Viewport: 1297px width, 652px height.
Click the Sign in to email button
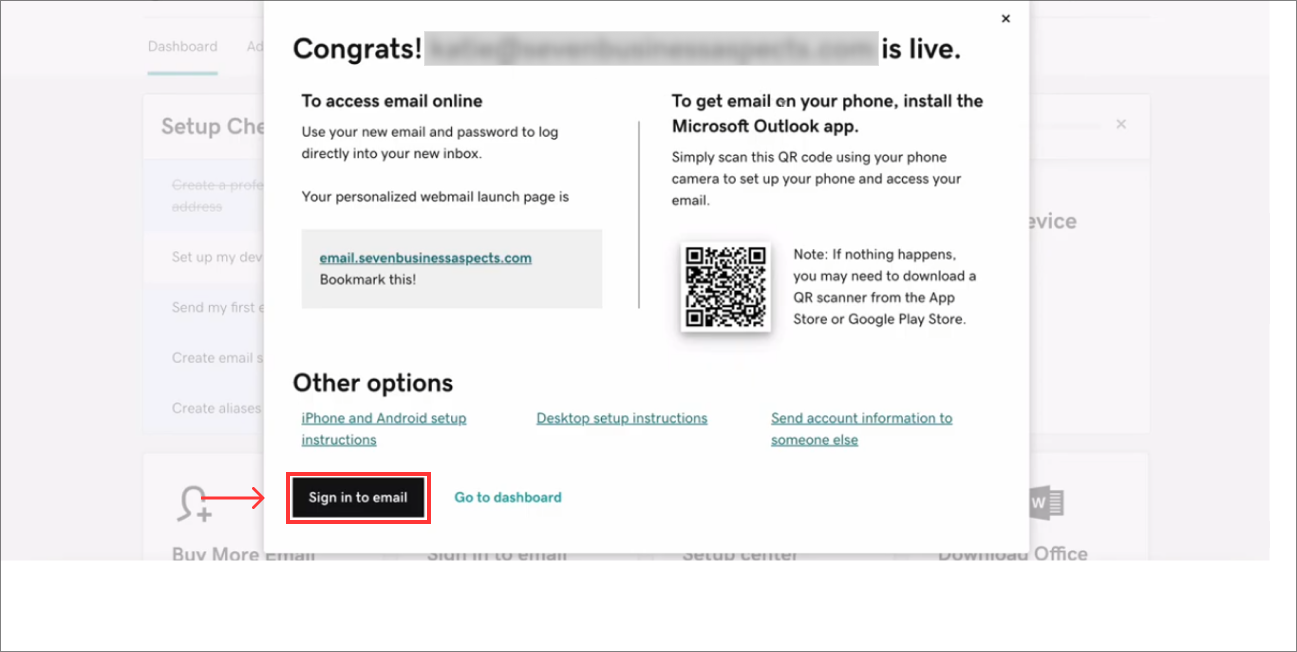pos(358,497)
